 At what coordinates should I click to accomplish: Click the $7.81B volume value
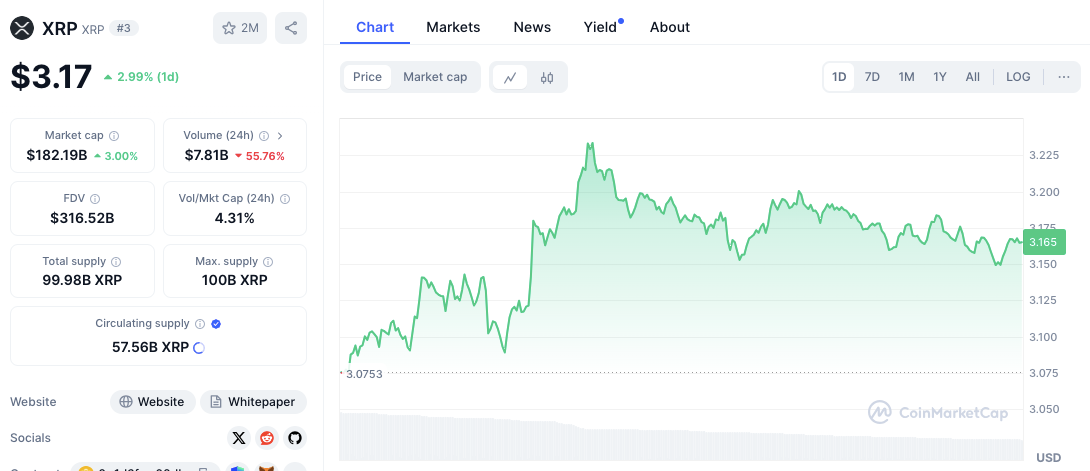pos(206,156)
